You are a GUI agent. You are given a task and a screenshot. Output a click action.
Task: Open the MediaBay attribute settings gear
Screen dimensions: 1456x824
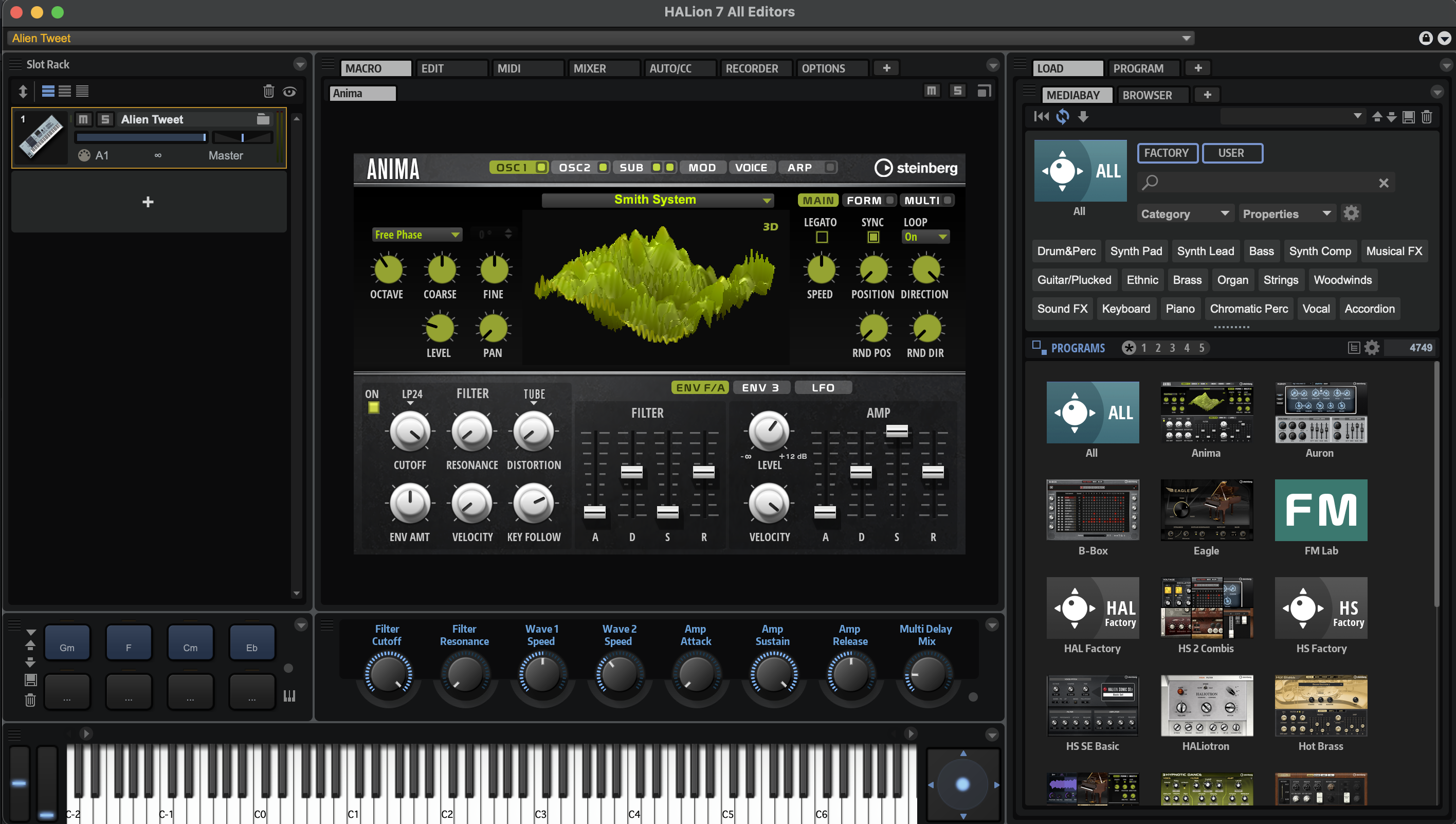point(1352,213)
